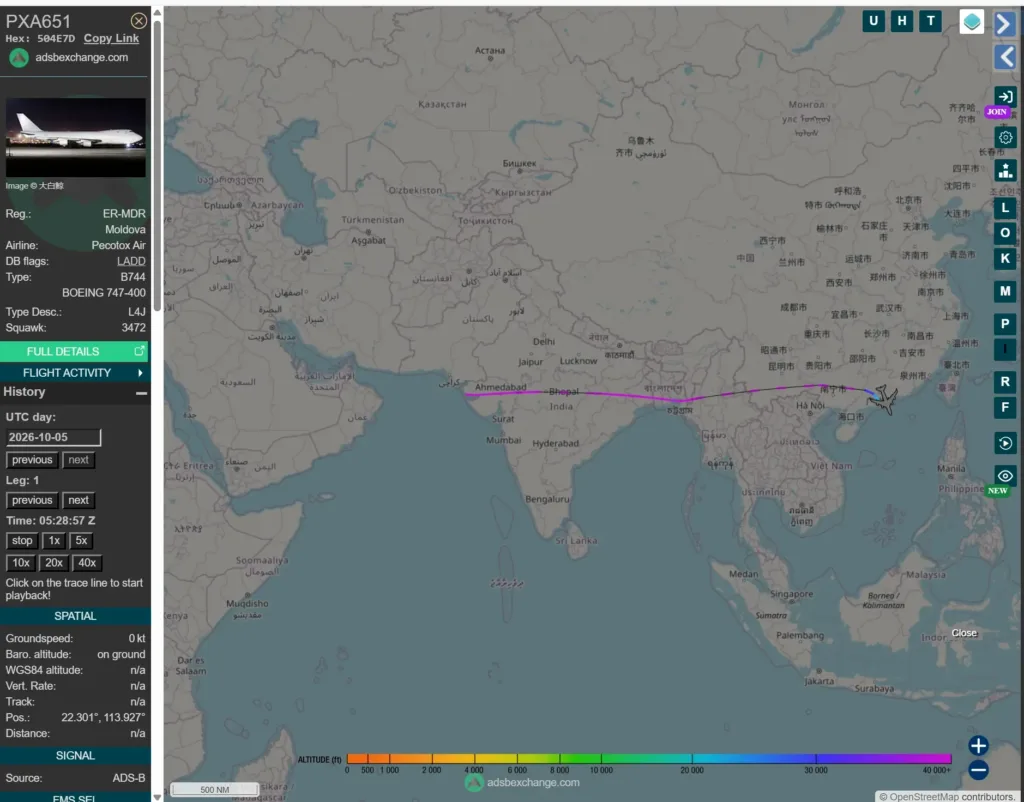This screenshot has height=802, width=1024.
Task: Toggle the M button on the right toolbar
Action: click(x=1005, y=291)
